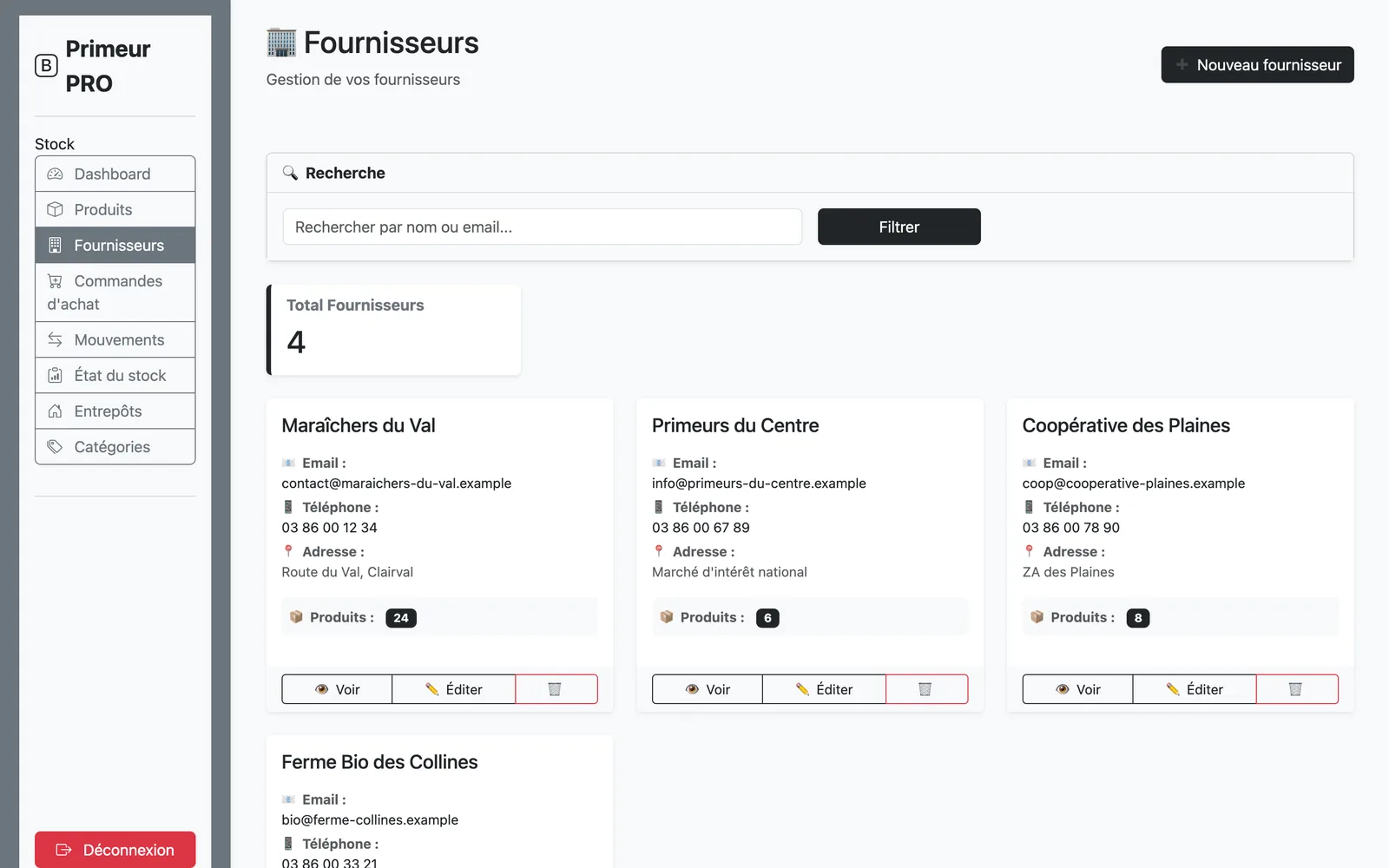Edit the Maraîchers du Val supplier
The height and width of the screenshot is (868, 1389).
coord(454,689)
